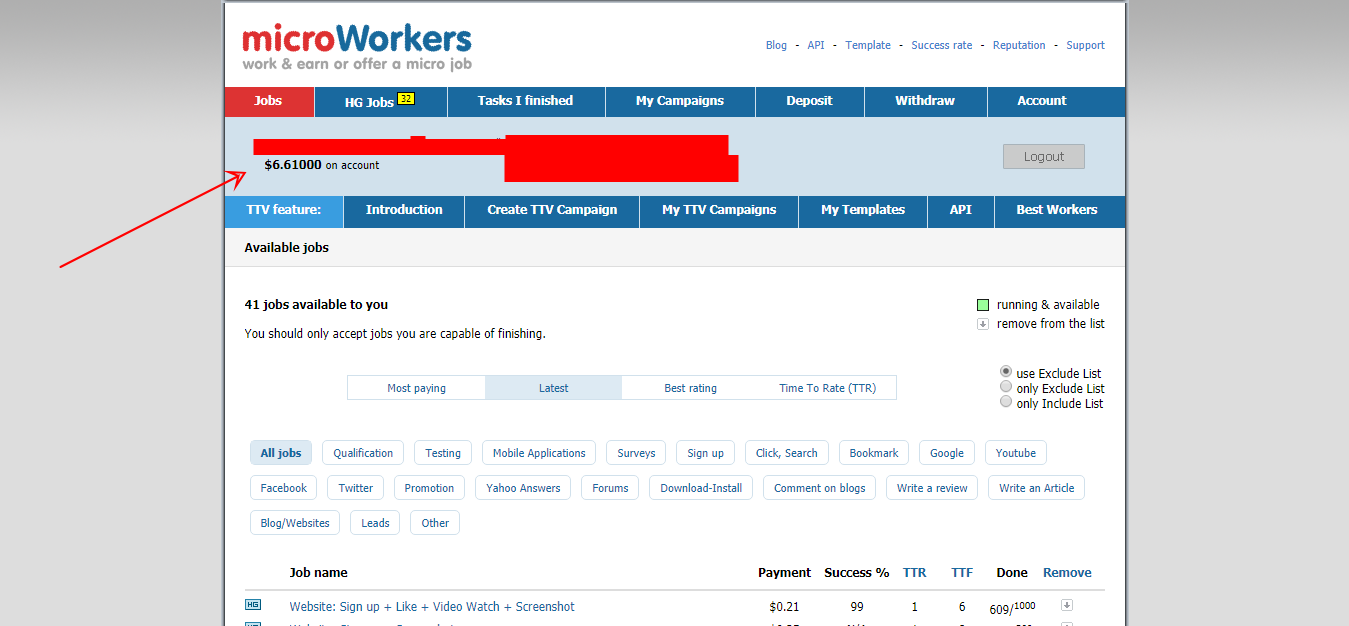
Task: Filter by Facebook category
Action: pyautogui.click(x=284, y=488)
